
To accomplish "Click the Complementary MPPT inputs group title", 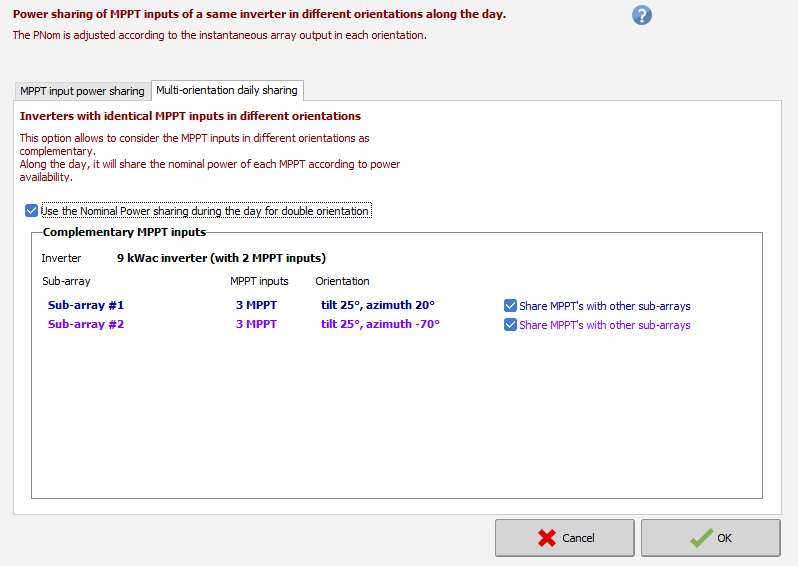I will (x=124, y=232).
